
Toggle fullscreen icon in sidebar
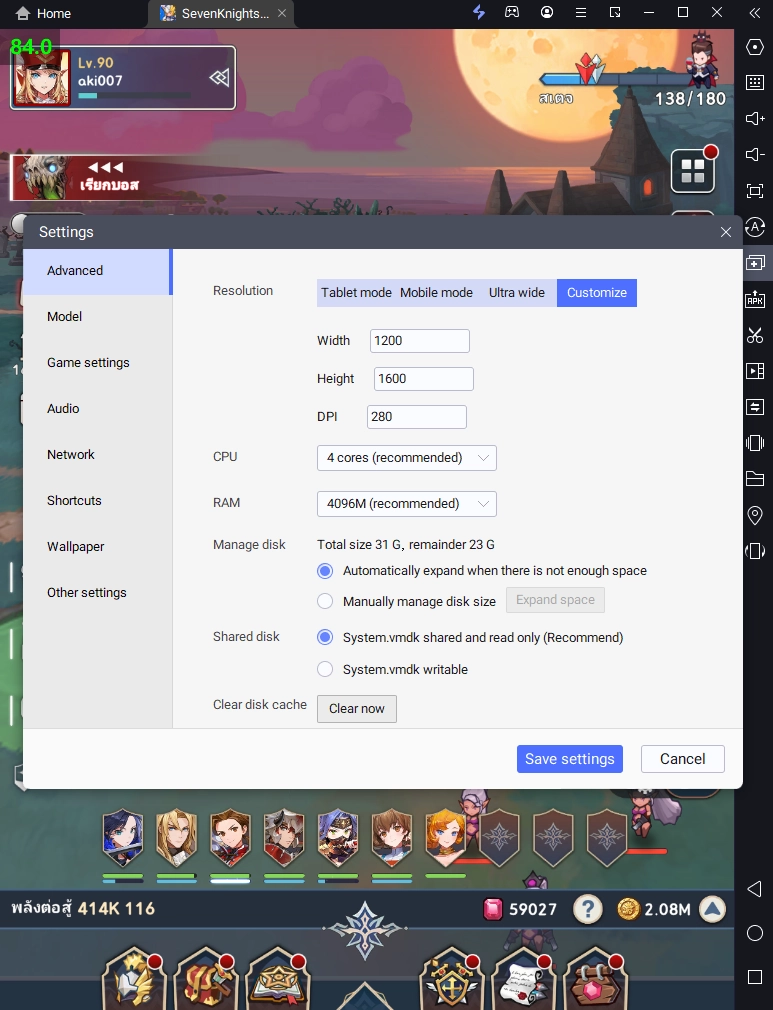[x=755, y=191]
